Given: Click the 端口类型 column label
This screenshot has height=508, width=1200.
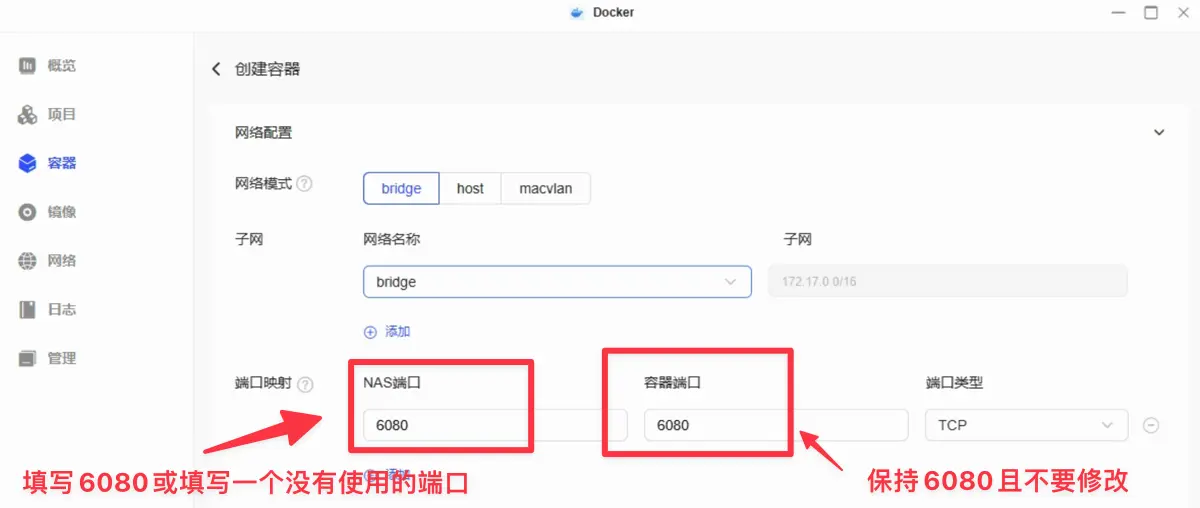Looking at the screenshot, I should [x=954, y=383].
